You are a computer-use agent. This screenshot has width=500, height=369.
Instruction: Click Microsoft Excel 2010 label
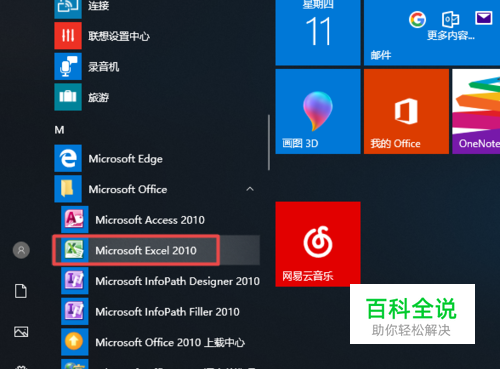tap(146, 251)
